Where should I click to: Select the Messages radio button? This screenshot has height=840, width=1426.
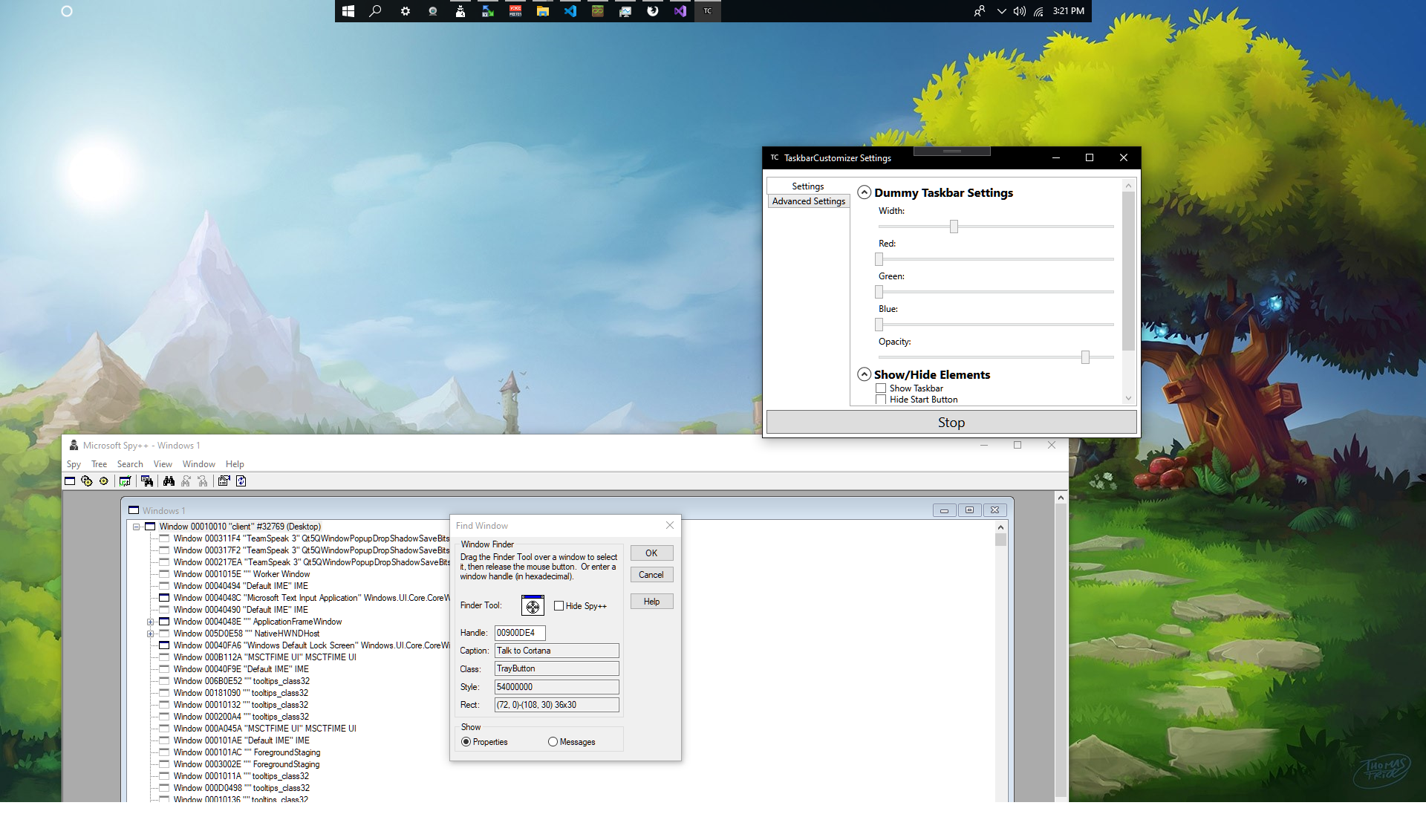[553, 742]
